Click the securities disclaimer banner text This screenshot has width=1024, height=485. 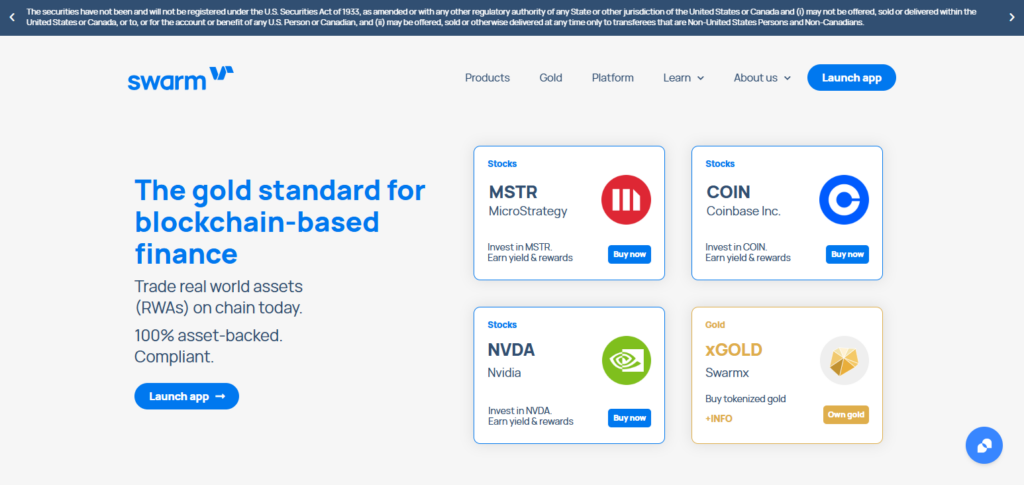(502, 17)
